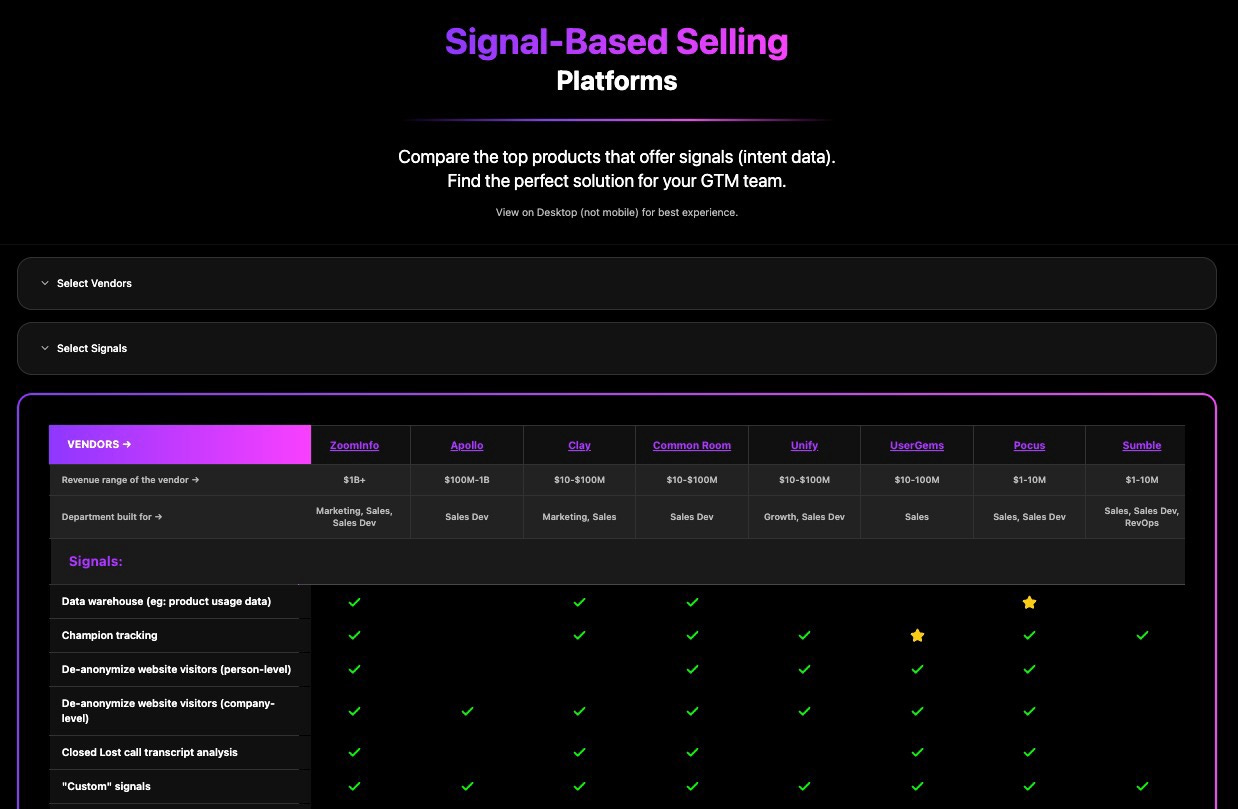1238x809 pixels.
Task: Open the Common Room vendor link
Action: click(x=692, y=445)
